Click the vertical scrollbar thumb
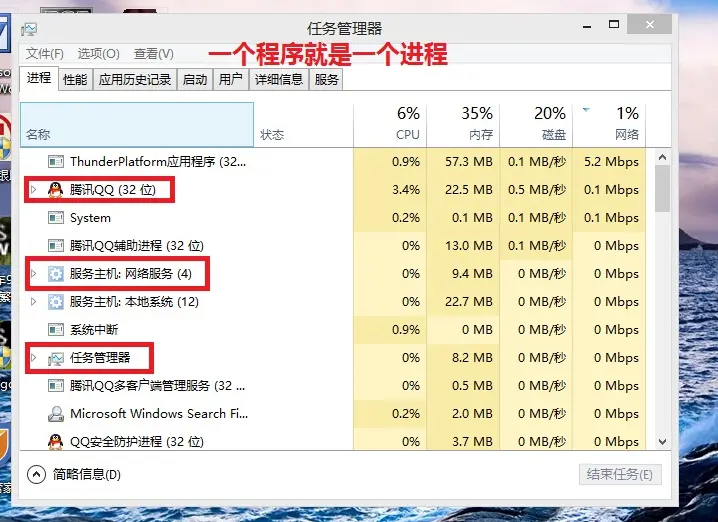 click(x=663, y=188)
